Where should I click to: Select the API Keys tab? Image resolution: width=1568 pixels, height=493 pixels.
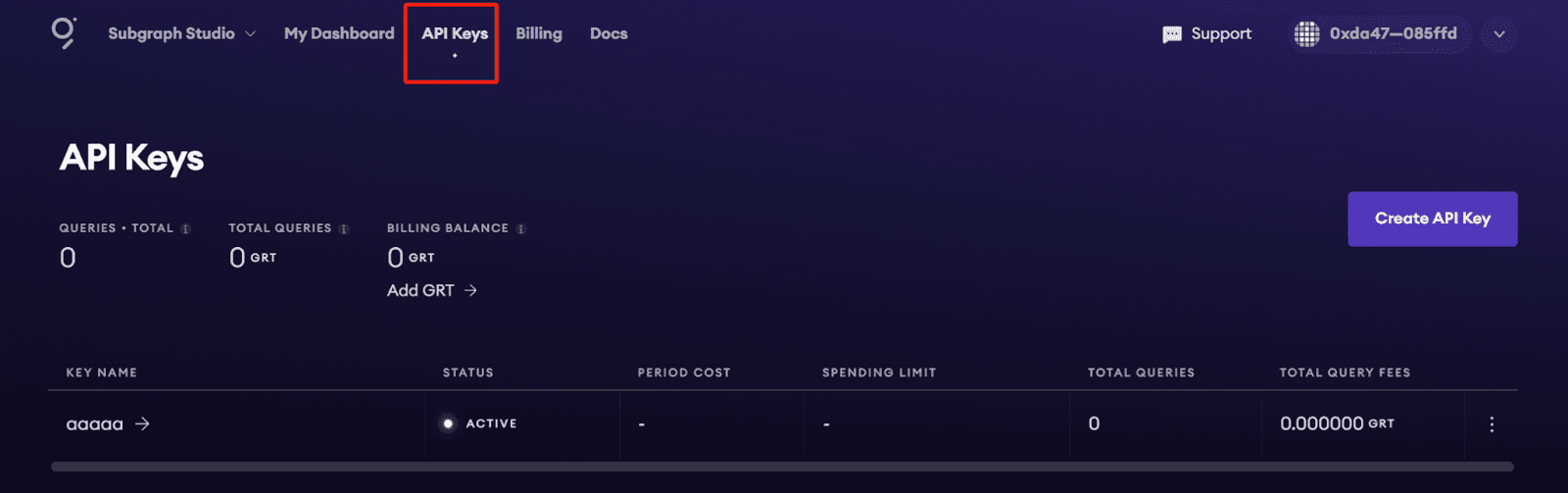[455, 33]
